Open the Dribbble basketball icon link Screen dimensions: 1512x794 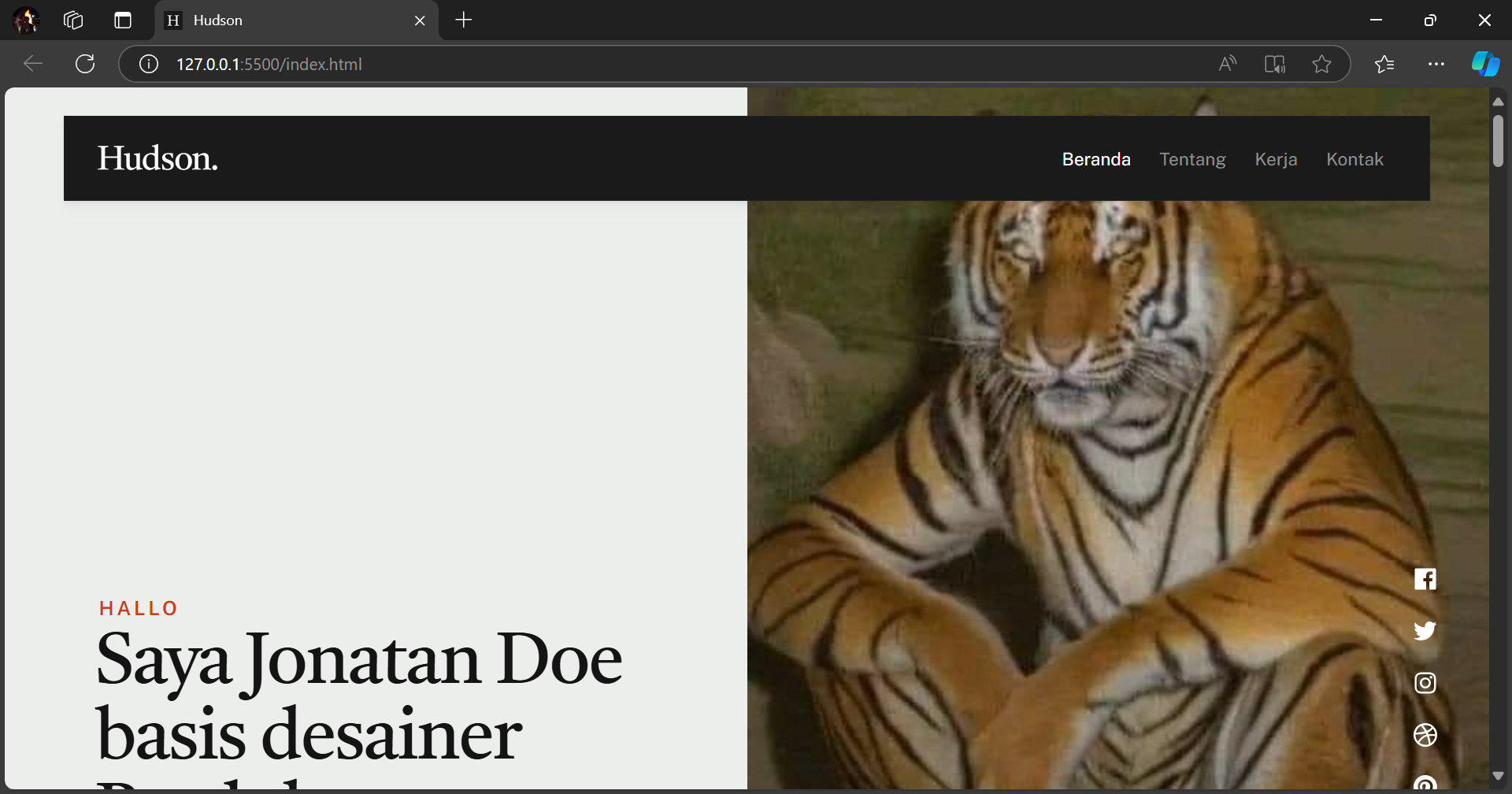(1425, 735)
